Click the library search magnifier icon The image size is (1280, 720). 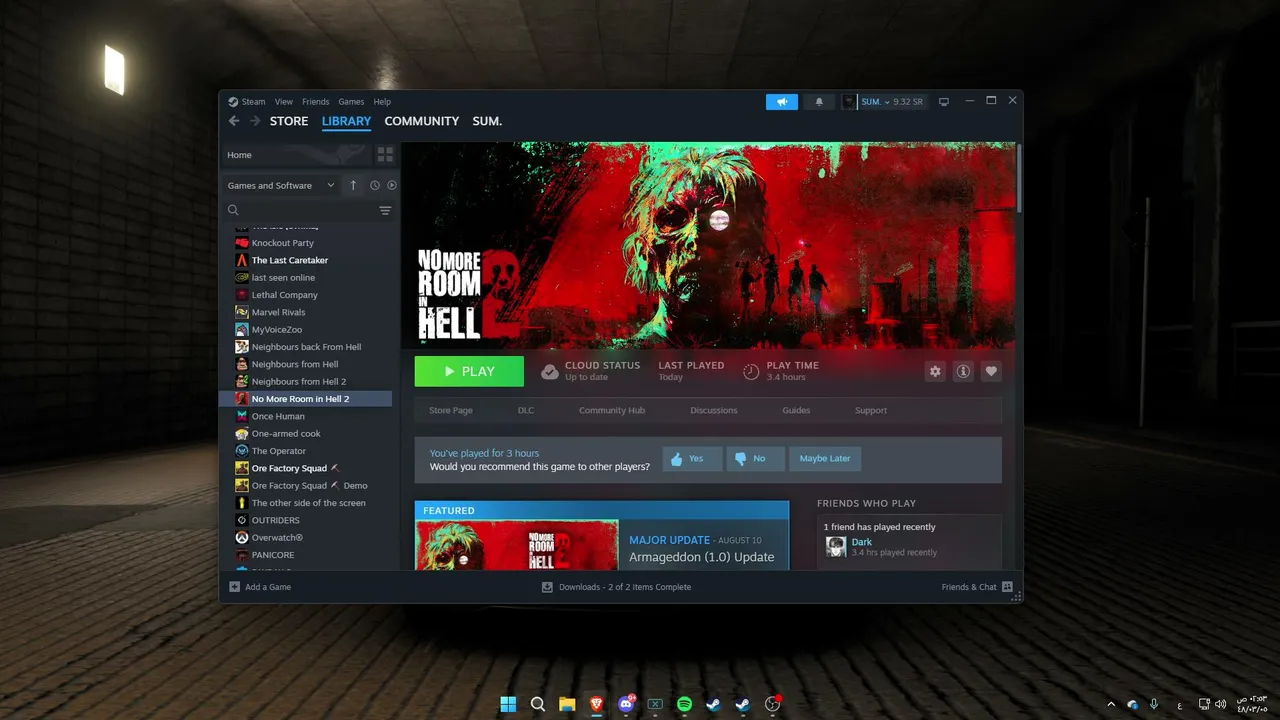coord(233,210)
